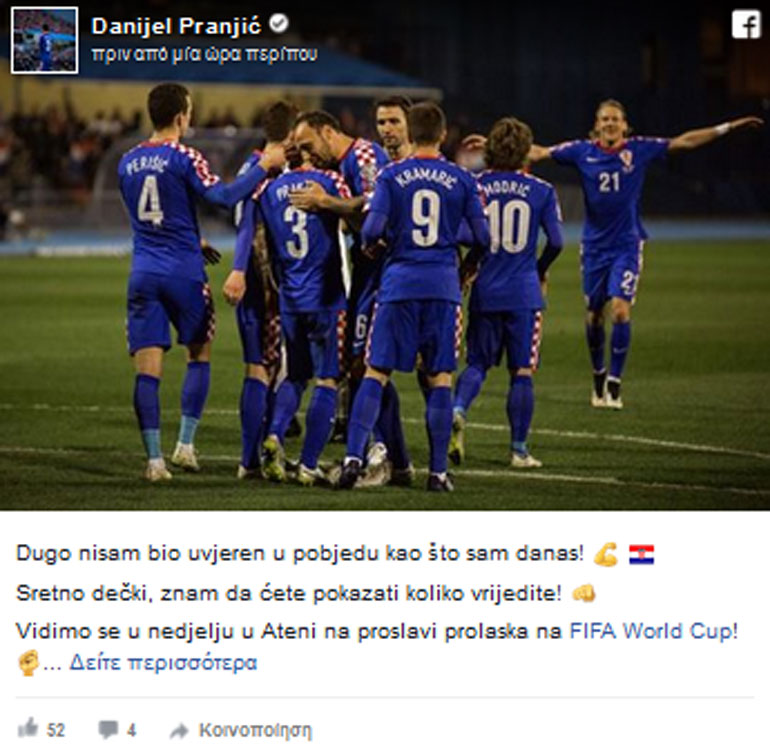Share the post via Κοινοποίηση
This screenshot has height=750, width=770.
pyautogui.click(x=255, y=731)
